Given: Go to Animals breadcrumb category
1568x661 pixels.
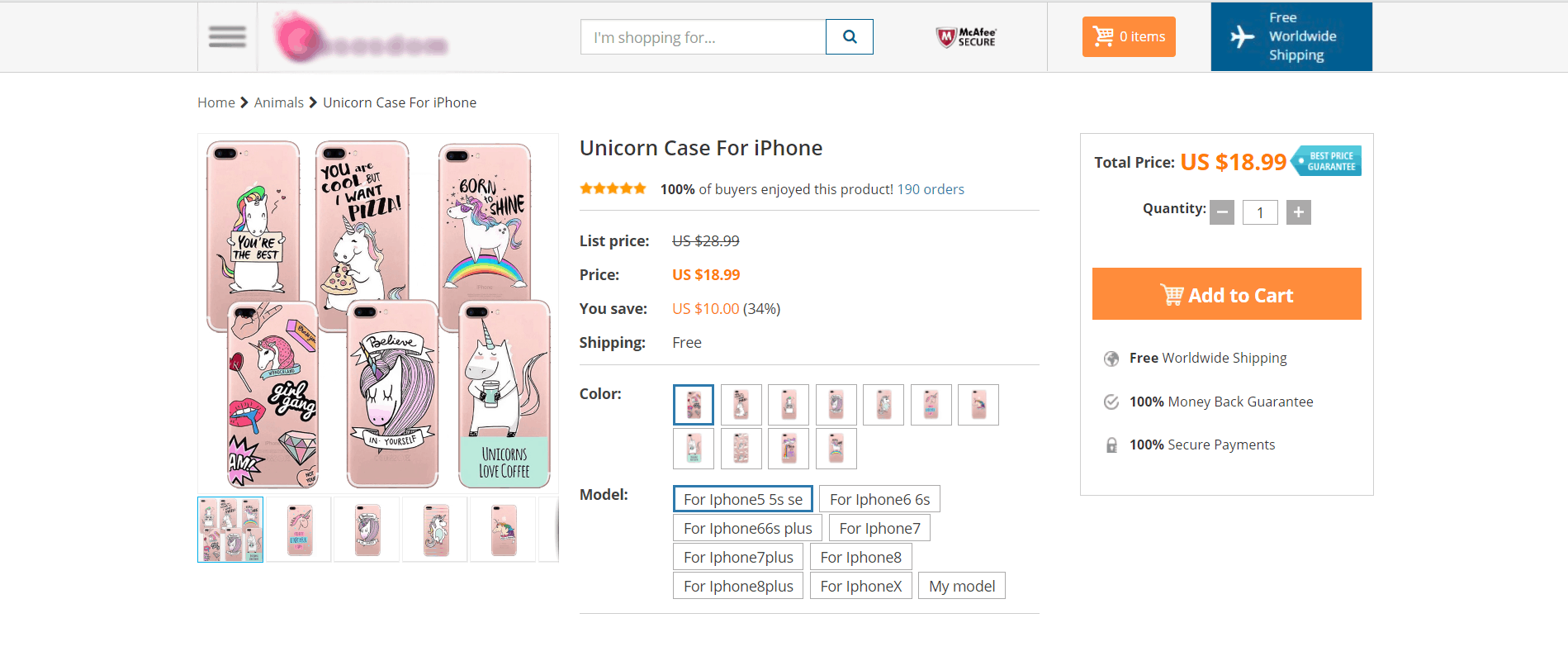Looking at the screenshot, I should 279,102.
